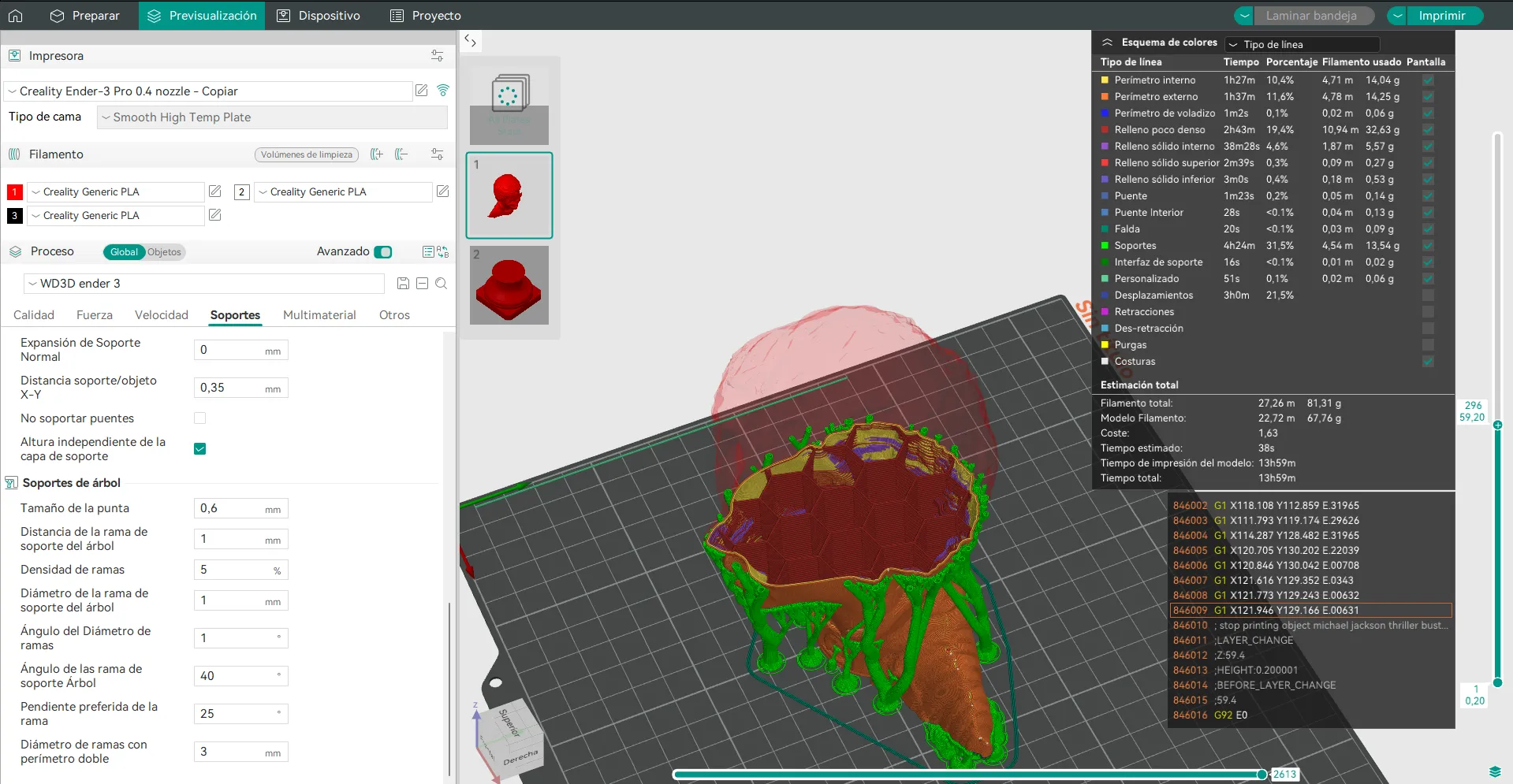Uncheck Altura independiente de la capa de soporte

pyautogui.click(x=199, y=449)
